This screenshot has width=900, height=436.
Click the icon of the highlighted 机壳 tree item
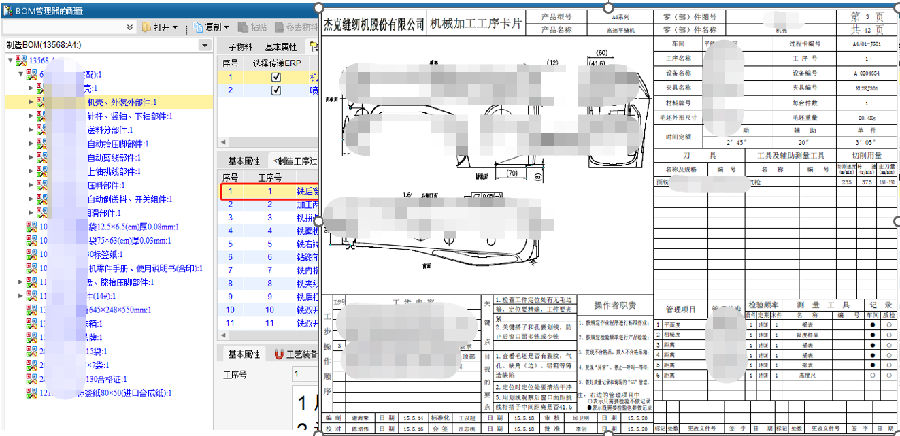click(42, 102)
